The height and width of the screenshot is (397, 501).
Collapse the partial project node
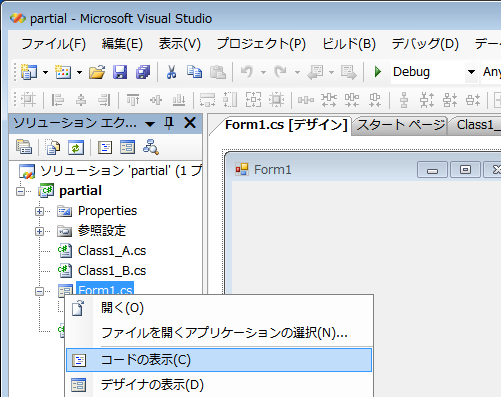21,191
